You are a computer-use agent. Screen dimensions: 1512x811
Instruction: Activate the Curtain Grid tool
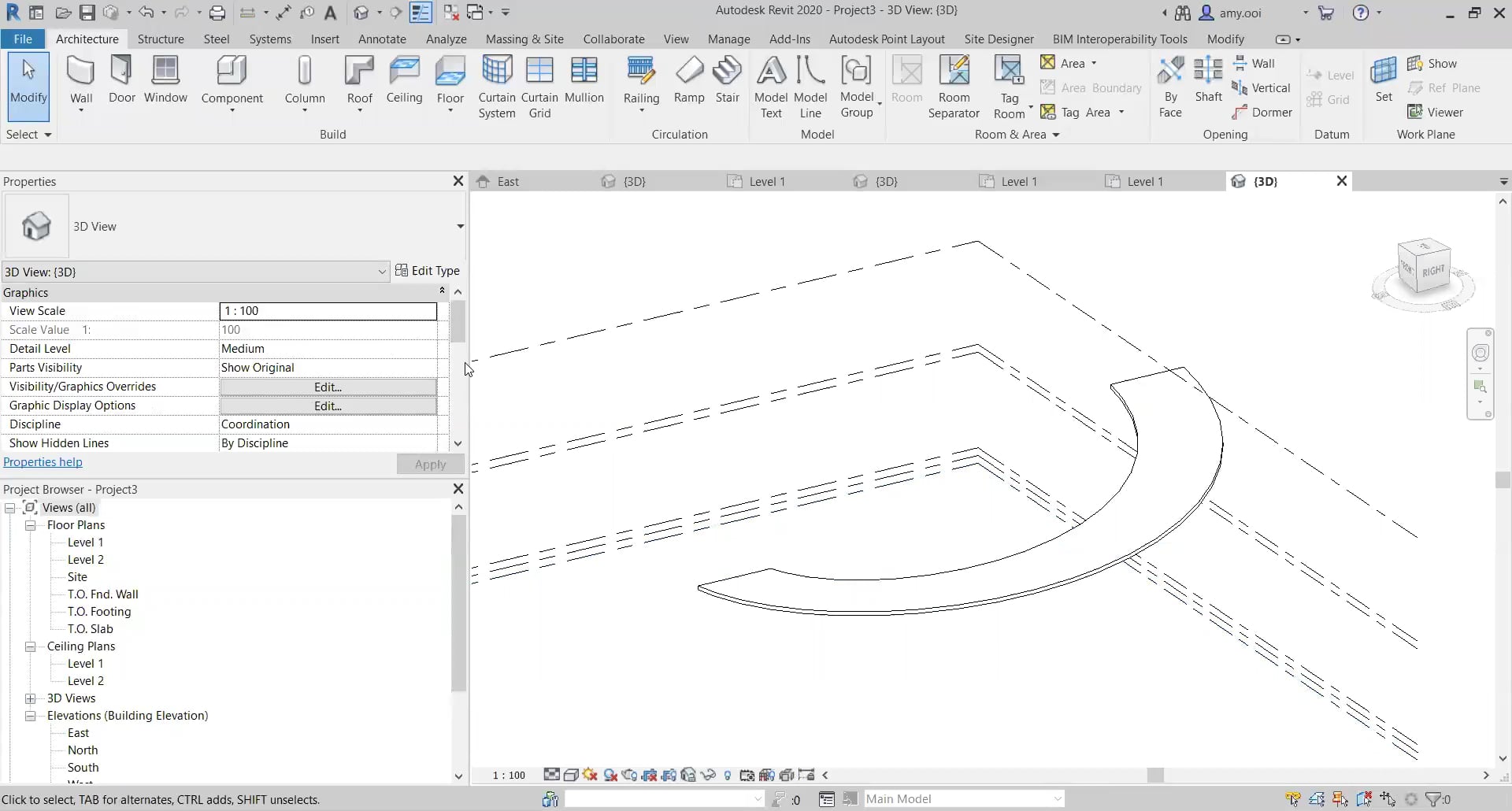pos(540,85)
